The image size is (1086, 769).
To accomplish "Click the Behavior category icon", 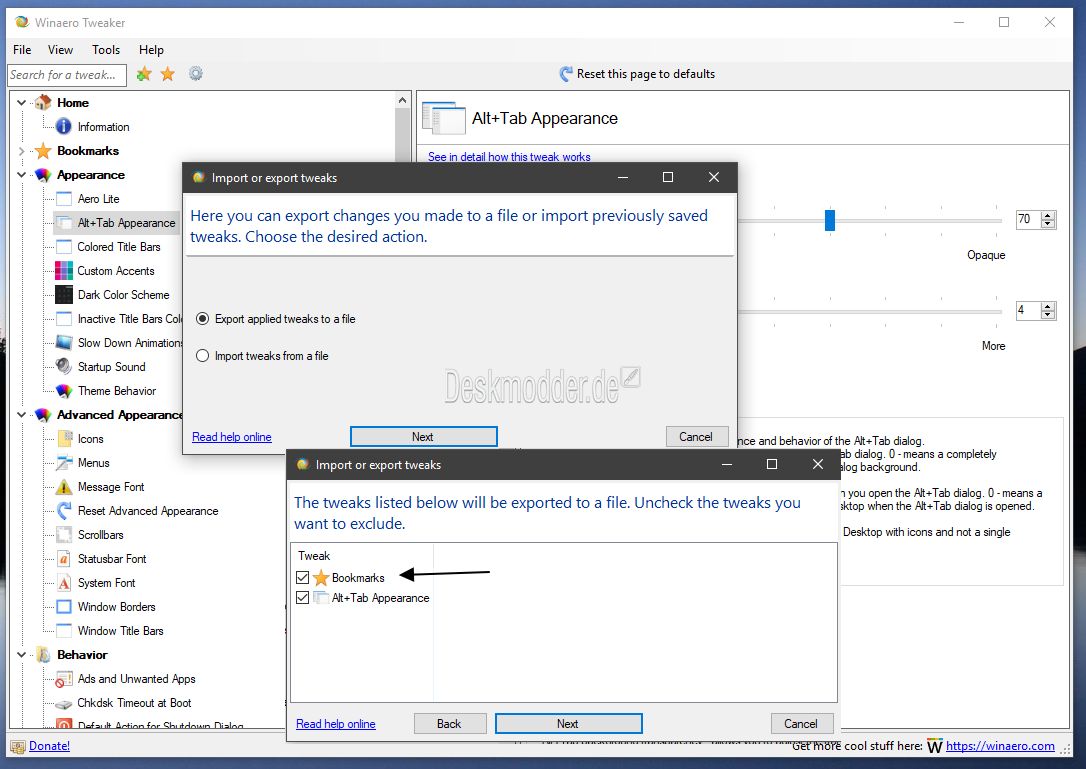I will (43, 655).
